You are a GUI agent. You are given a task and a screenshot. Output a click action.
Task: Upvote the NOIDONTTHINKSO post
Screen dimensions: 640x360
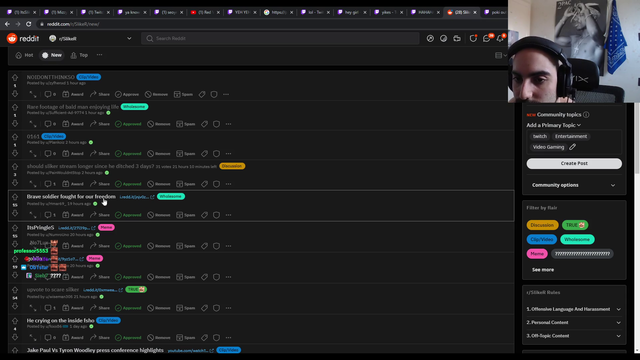15,77
